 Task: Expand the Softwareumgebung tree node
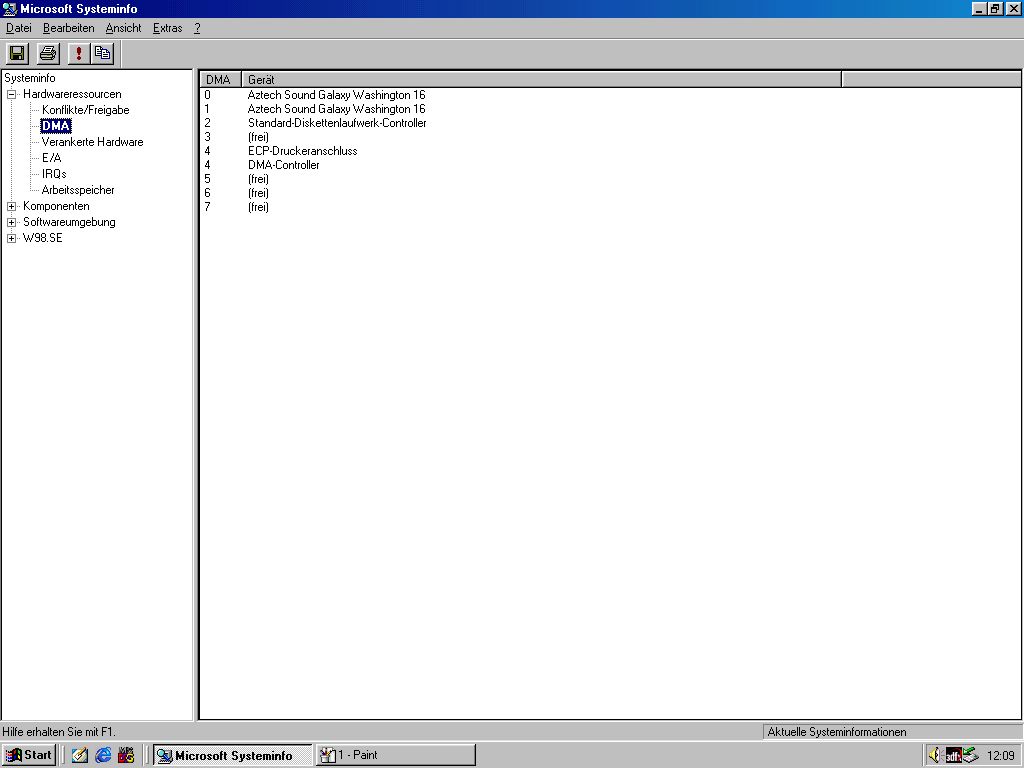[11, 223]
